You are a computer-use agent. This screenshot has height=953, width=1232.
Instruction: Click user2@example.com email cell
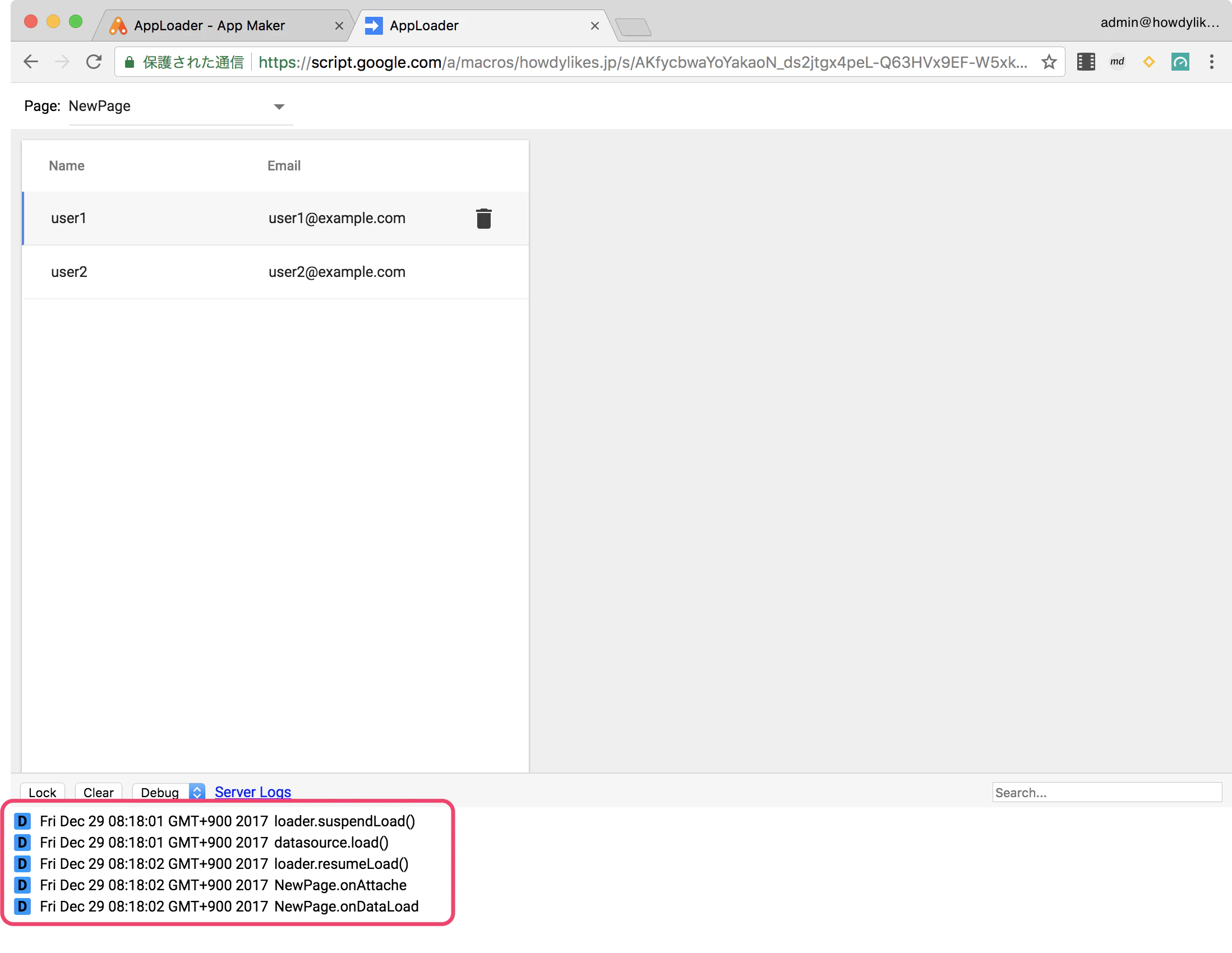[337, 272]
